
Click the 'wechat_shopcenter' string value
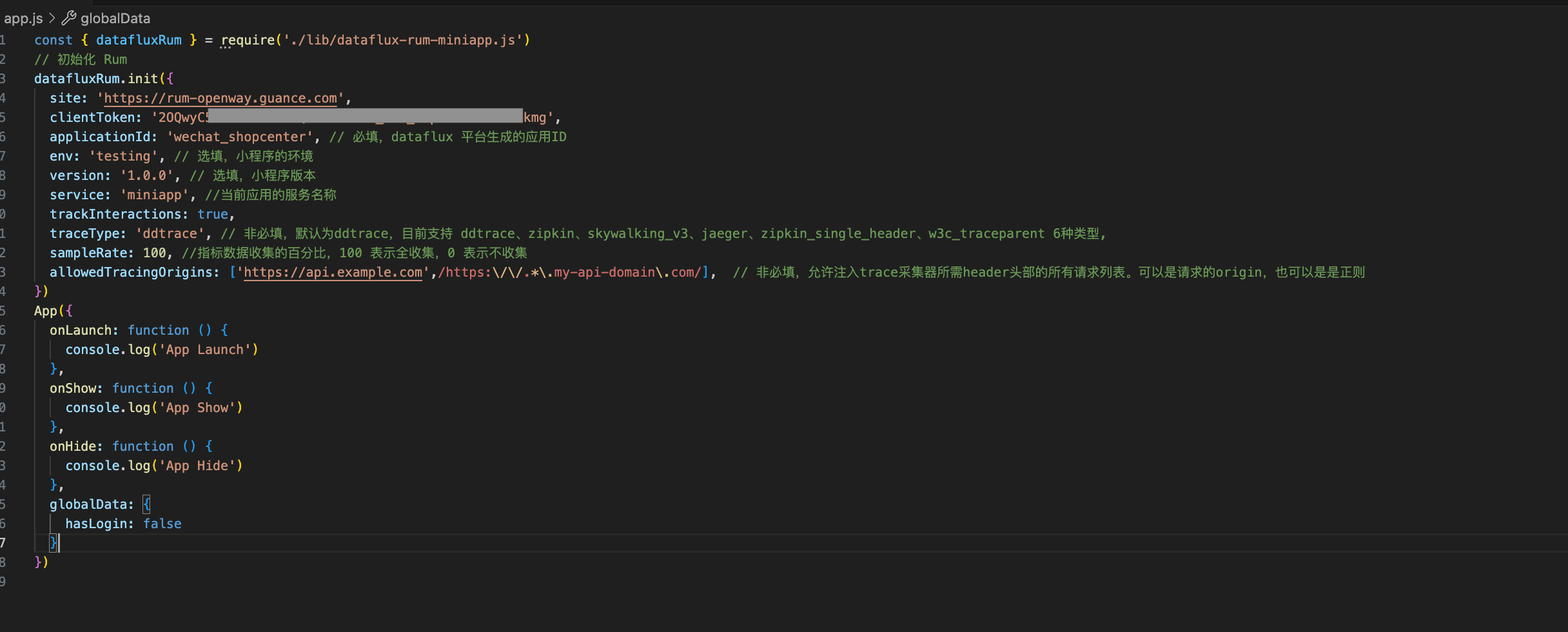click(x=239, y=137)
